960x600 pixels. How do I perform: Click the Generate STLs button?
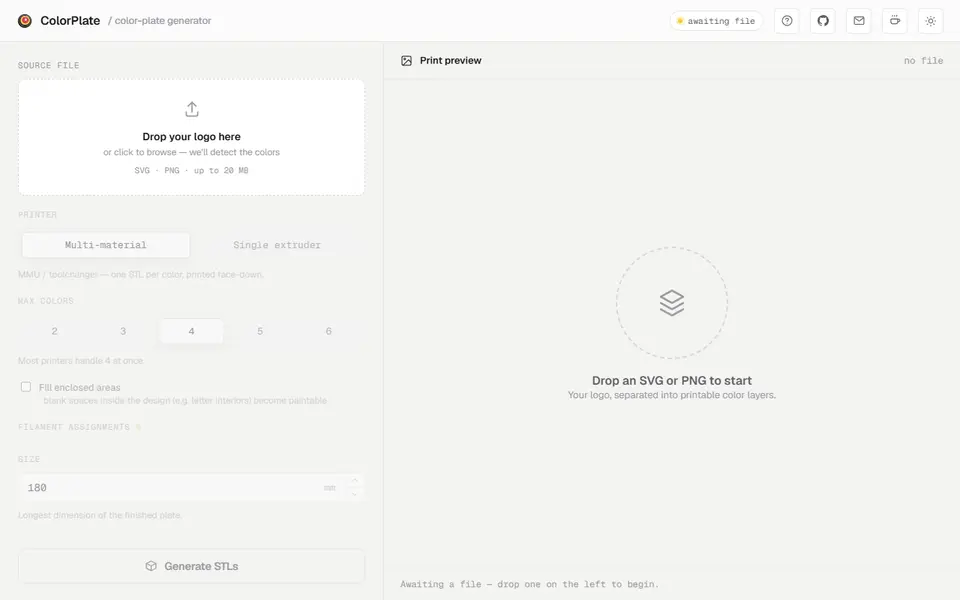coord(192,566)
